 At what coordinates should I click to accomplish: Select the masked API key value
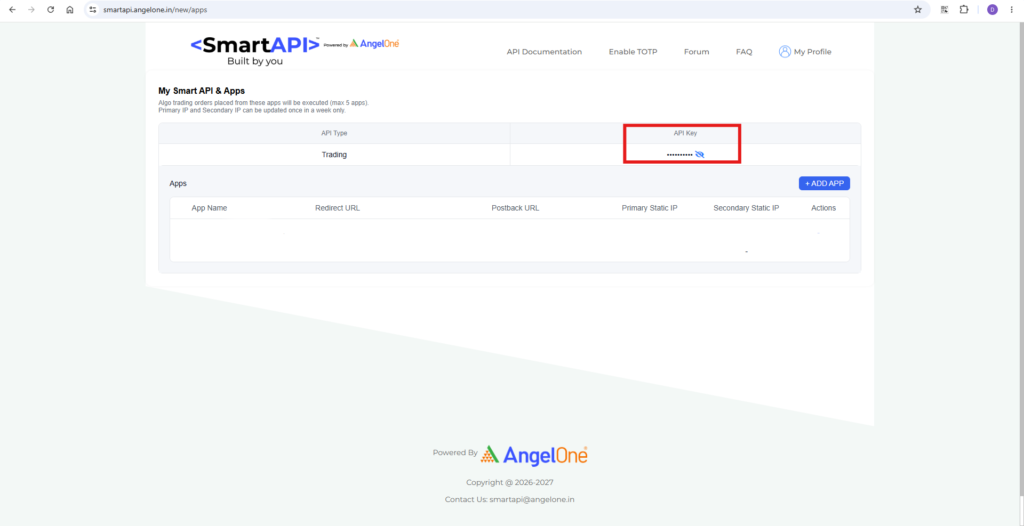(x=679, y=155)
